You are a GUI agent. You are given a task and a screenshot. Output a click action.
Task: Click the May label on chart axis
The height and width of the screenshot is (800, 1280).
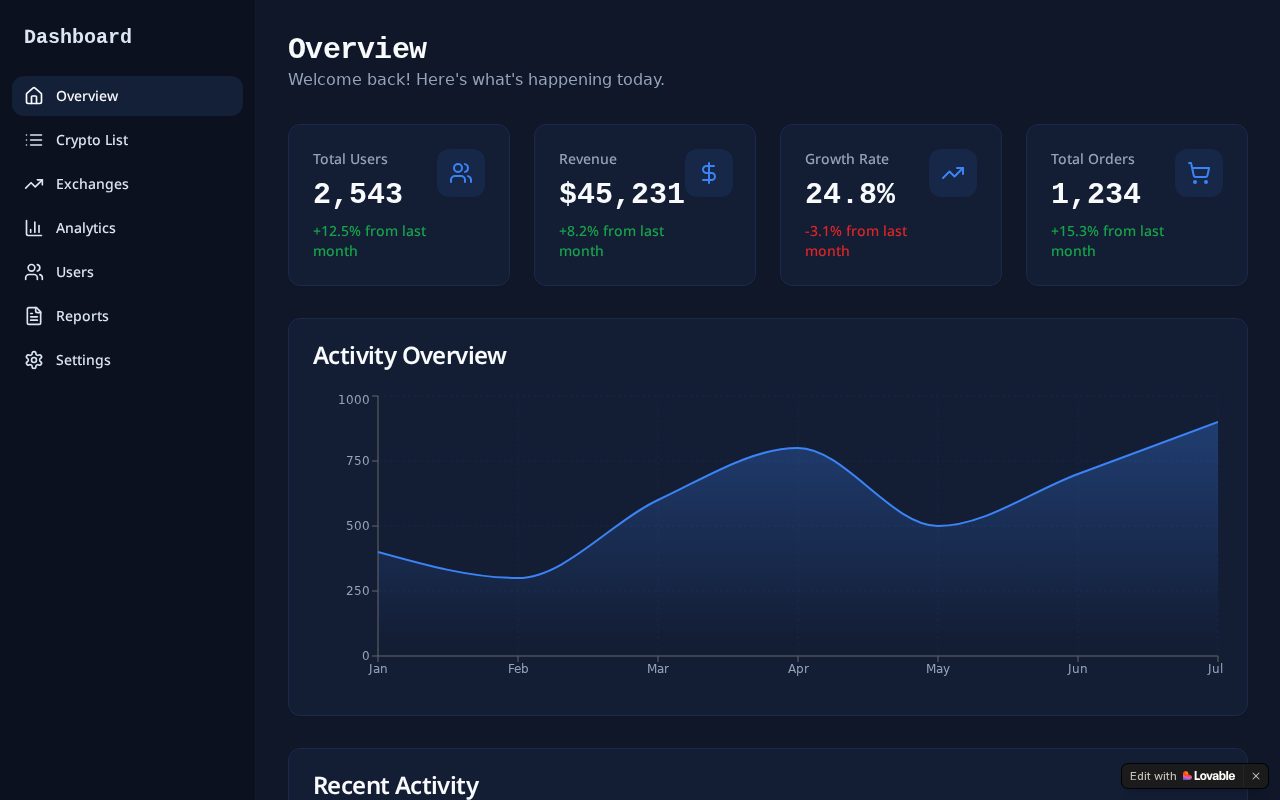[938, 669]
